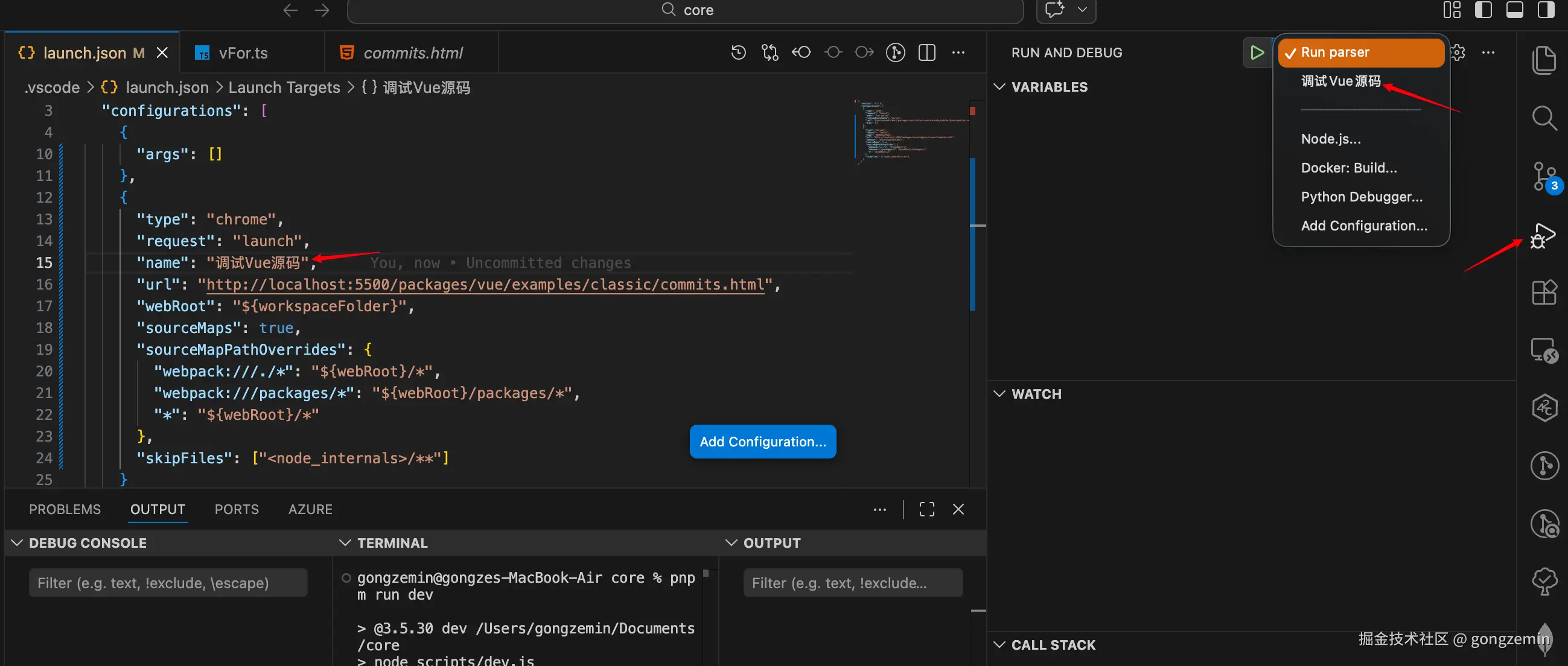Open the localhost commits.html URL link
The height and width of the screenshot is (666, 1568).
485,285
